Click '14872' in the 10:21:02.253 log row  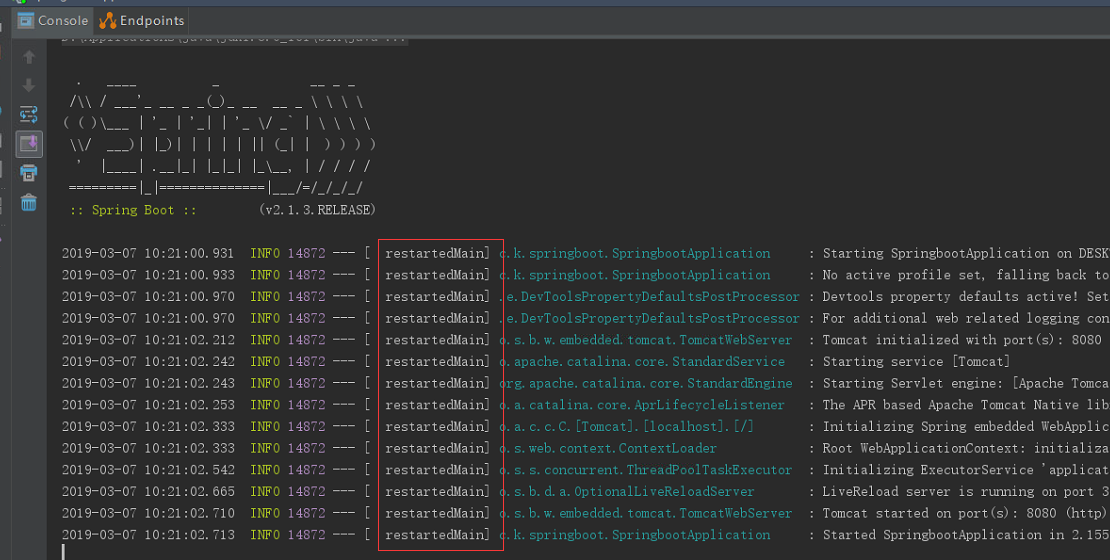tap(307, 405)
